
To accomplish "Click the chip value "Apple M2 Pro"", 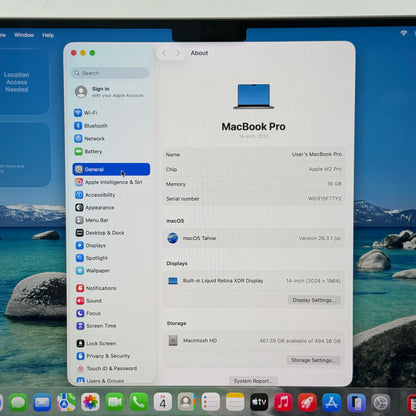I will 325,169.
